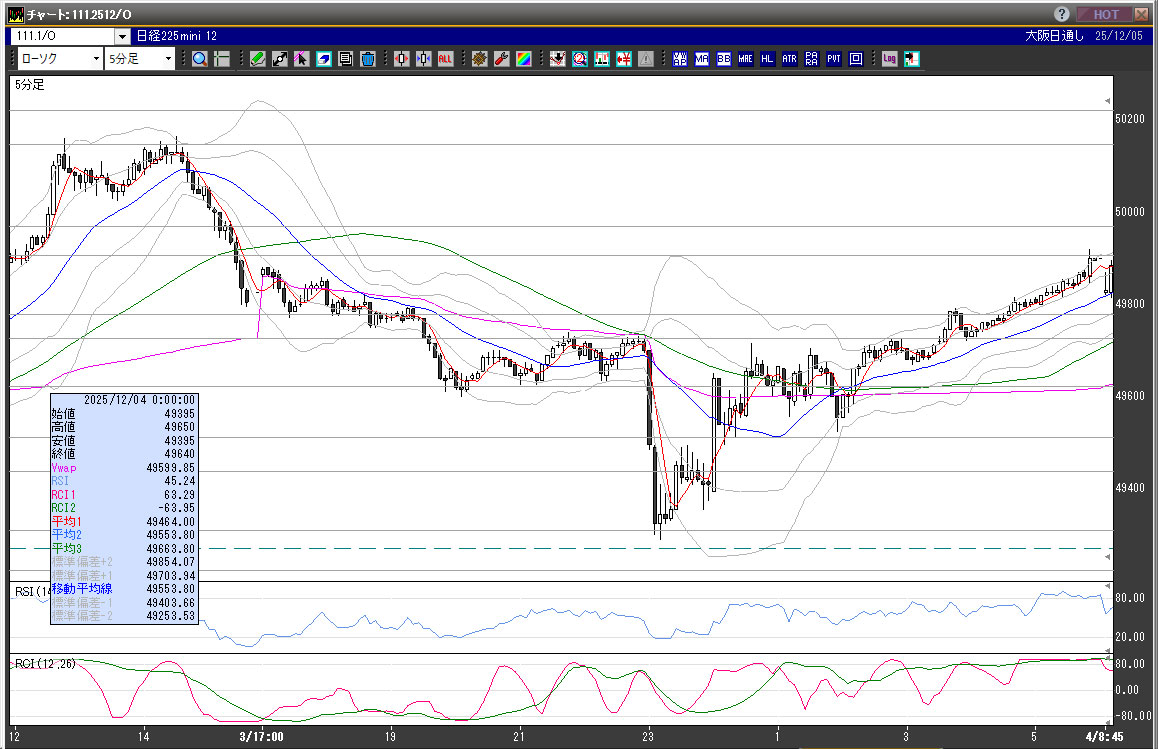Select the green pencil drawing tool
This screenshot has height=749, width=1158.
(x=258, y=59)
